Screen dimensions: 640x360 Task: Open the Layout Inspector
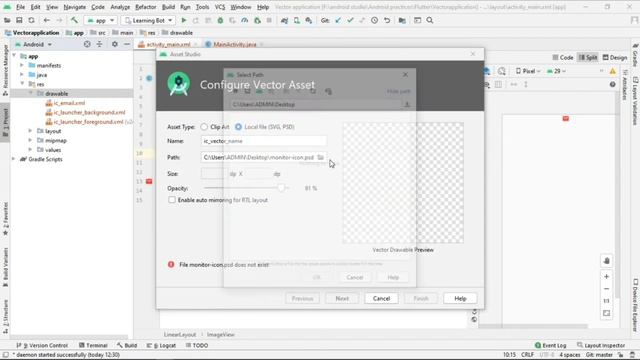pyautogui.click(x=601, y=345)
